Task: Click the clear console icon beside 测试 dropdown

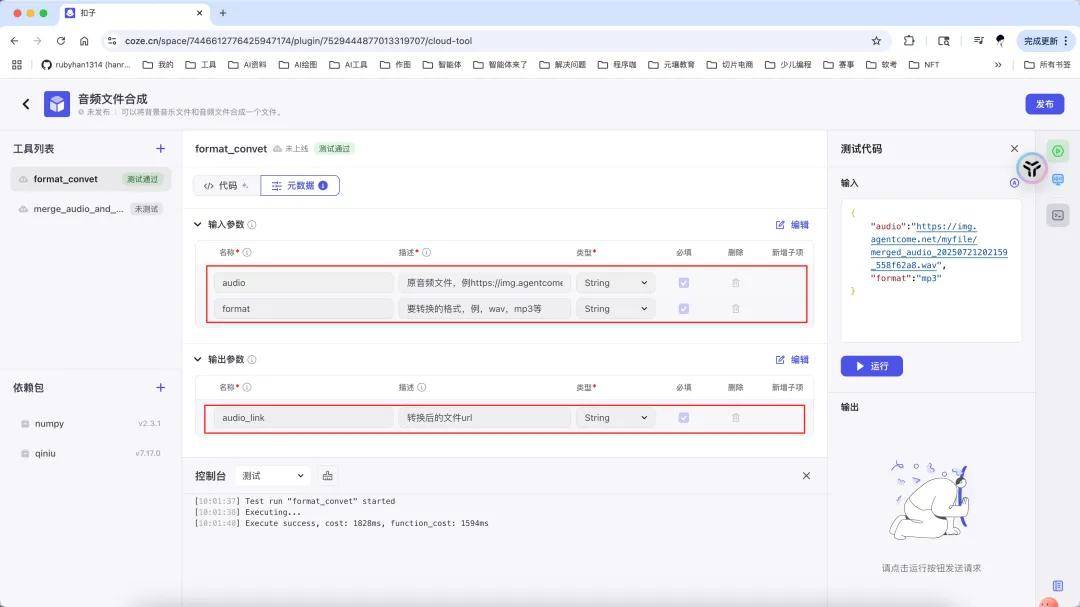Action: point(327,476)
